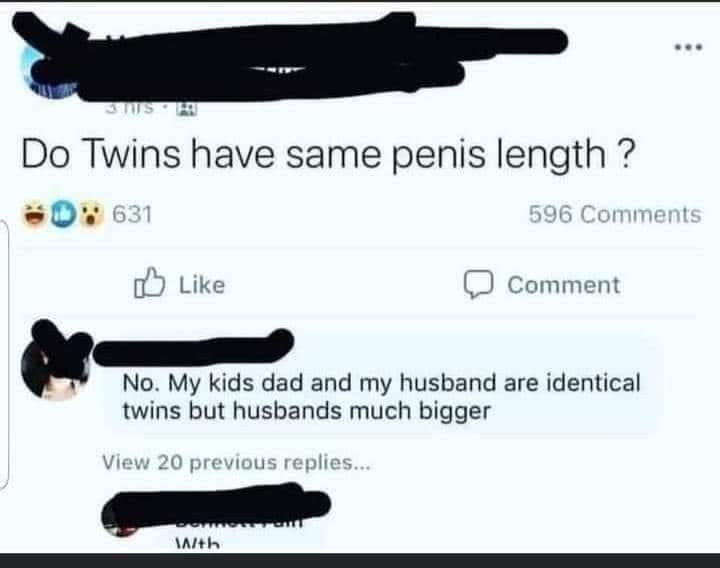Open the post options three-dot menu
This screenshot has height=568, width=720.
pyautogui.click(x=684, y=48)
